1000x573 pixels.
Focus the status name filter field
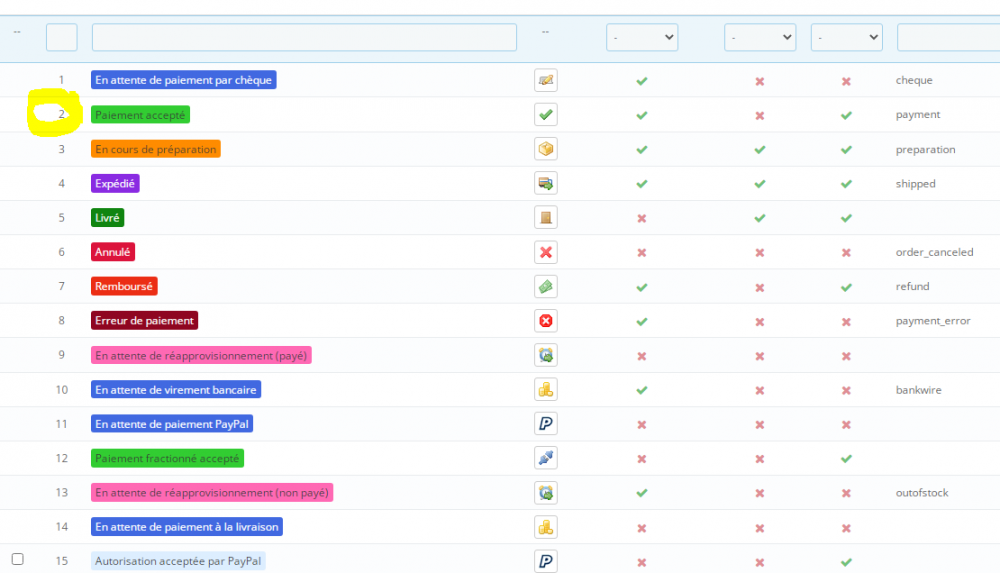pos(304,37)
